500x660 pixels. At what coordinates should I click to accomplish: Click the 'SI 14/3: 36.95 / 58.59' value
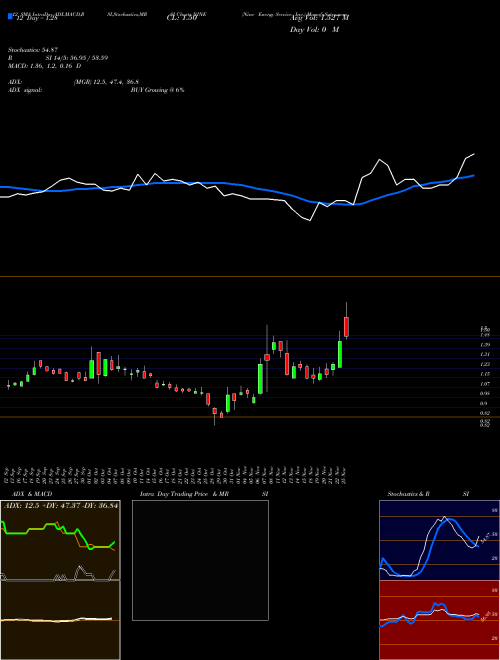77,58
